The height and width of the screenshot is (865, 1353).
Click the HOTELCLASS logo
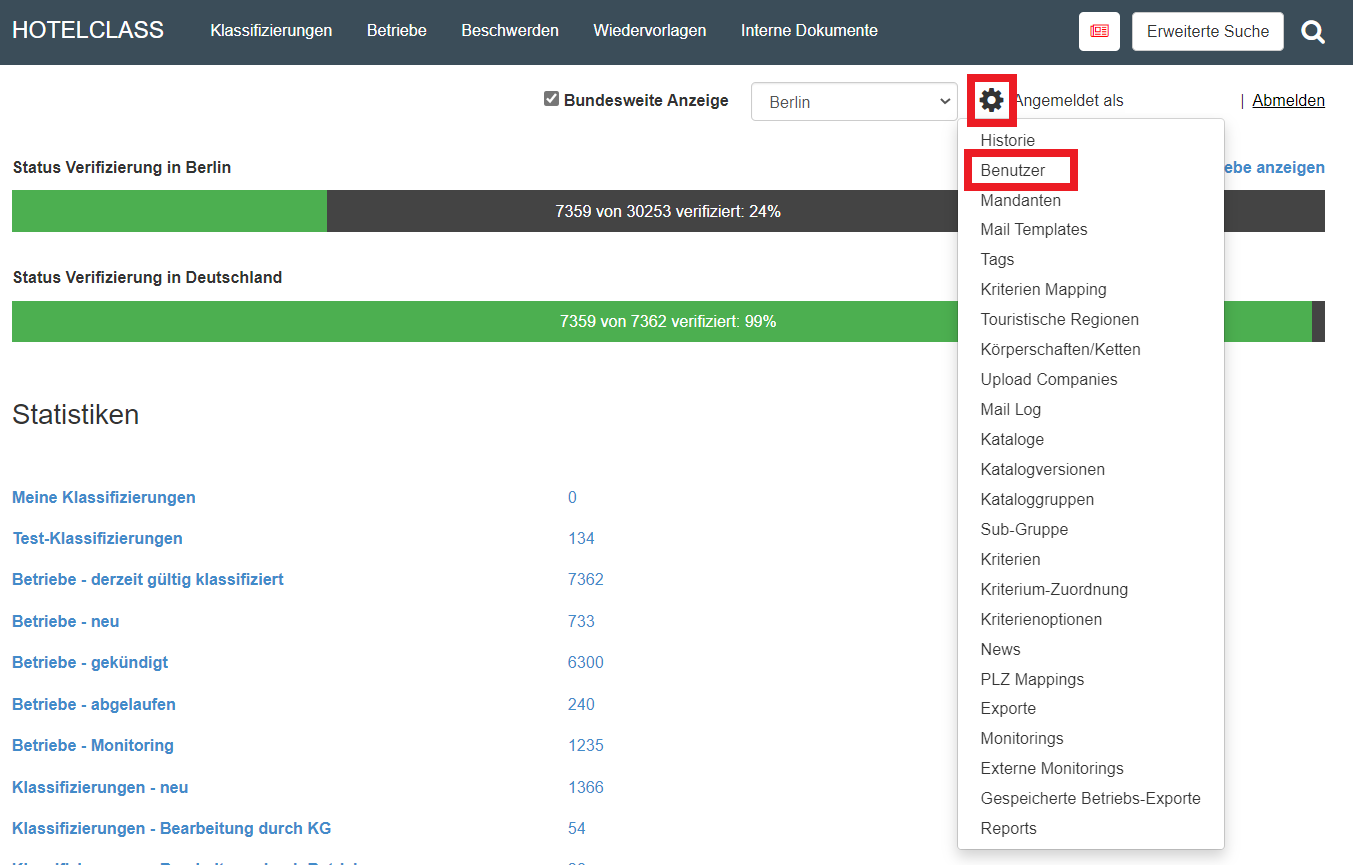pyautogui.click(x=88, y=31)
